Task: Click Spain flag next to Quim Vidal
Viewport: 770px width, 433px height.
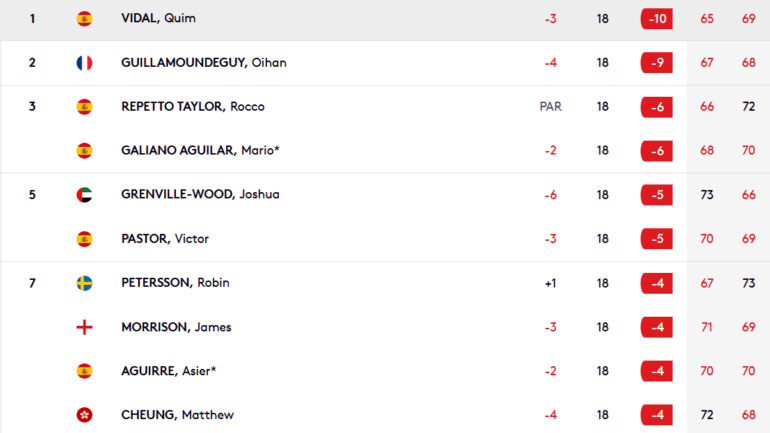Action: coord(84,19)
